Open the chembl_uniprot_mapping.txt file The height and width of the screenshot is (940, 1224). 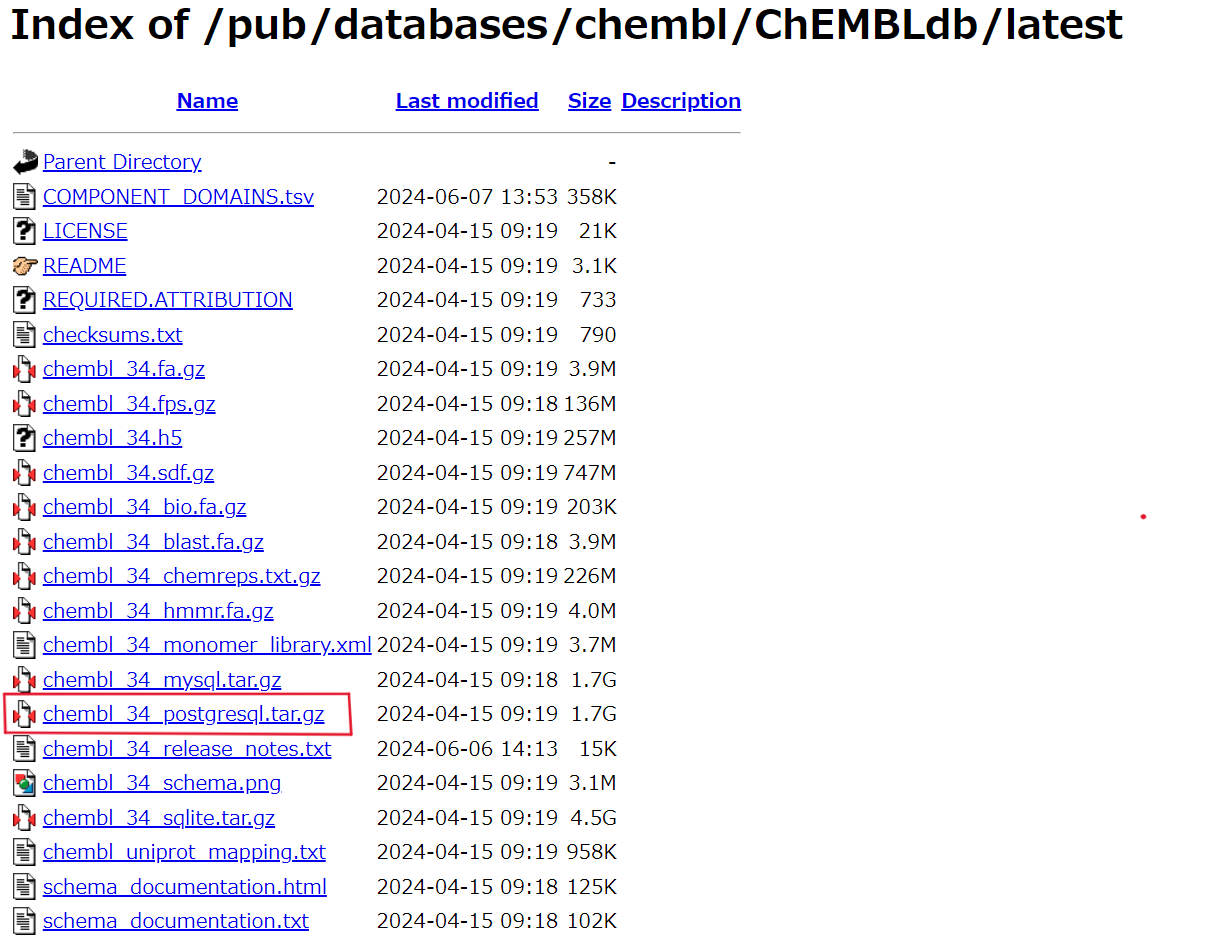point(184,851)
